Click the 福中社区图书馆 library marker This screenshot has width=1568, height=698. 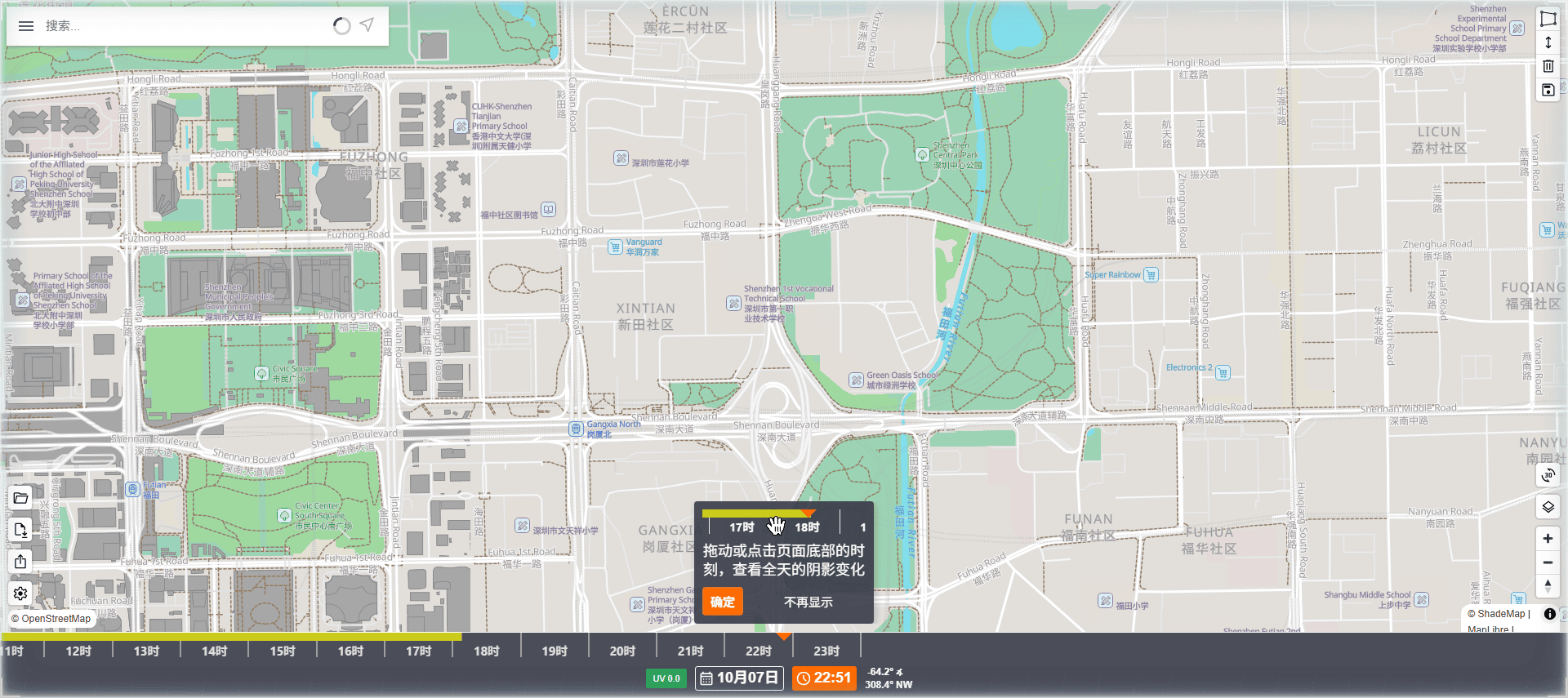click(x=549, y=210)
